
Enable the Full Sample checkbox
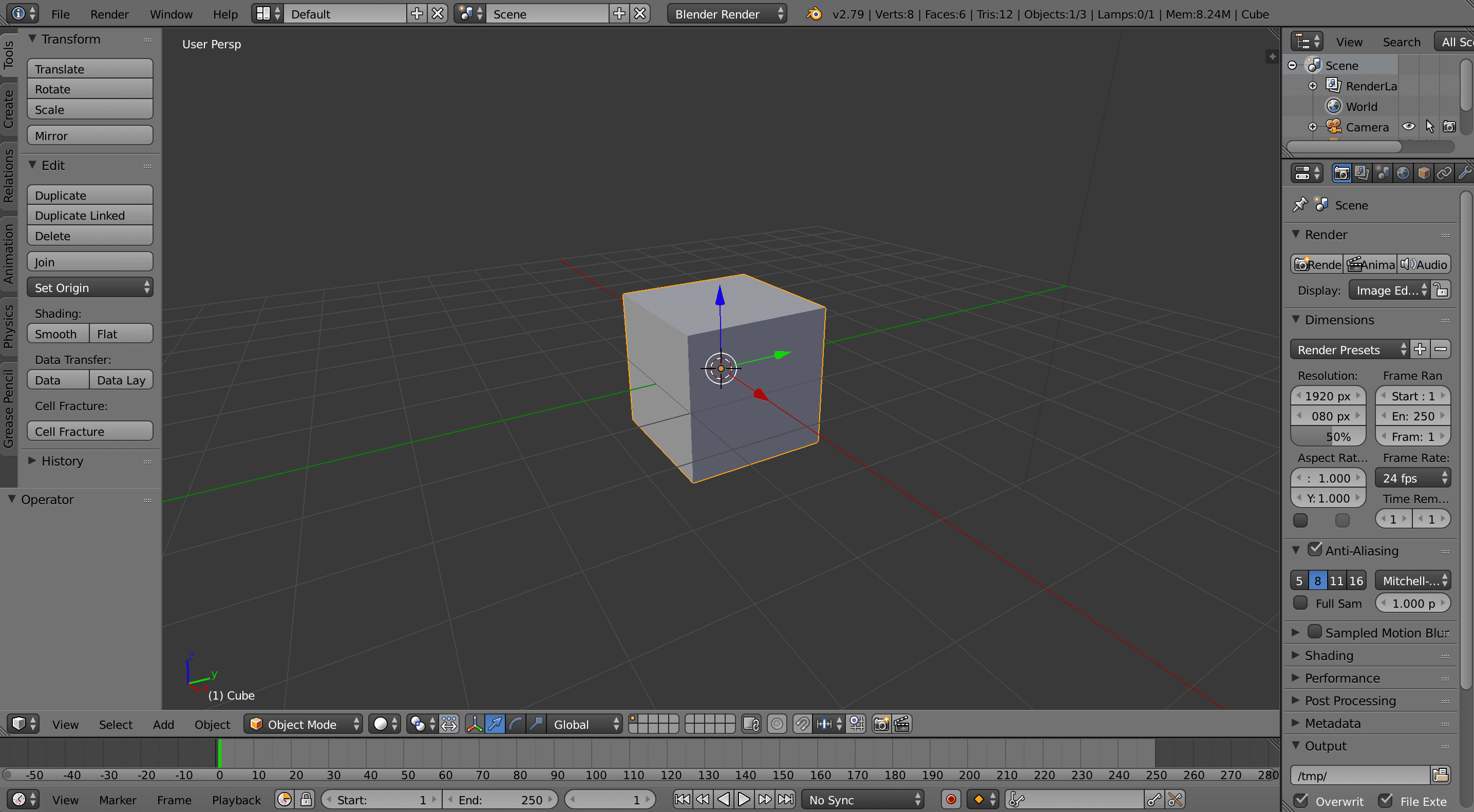[x=1300, y=603]
